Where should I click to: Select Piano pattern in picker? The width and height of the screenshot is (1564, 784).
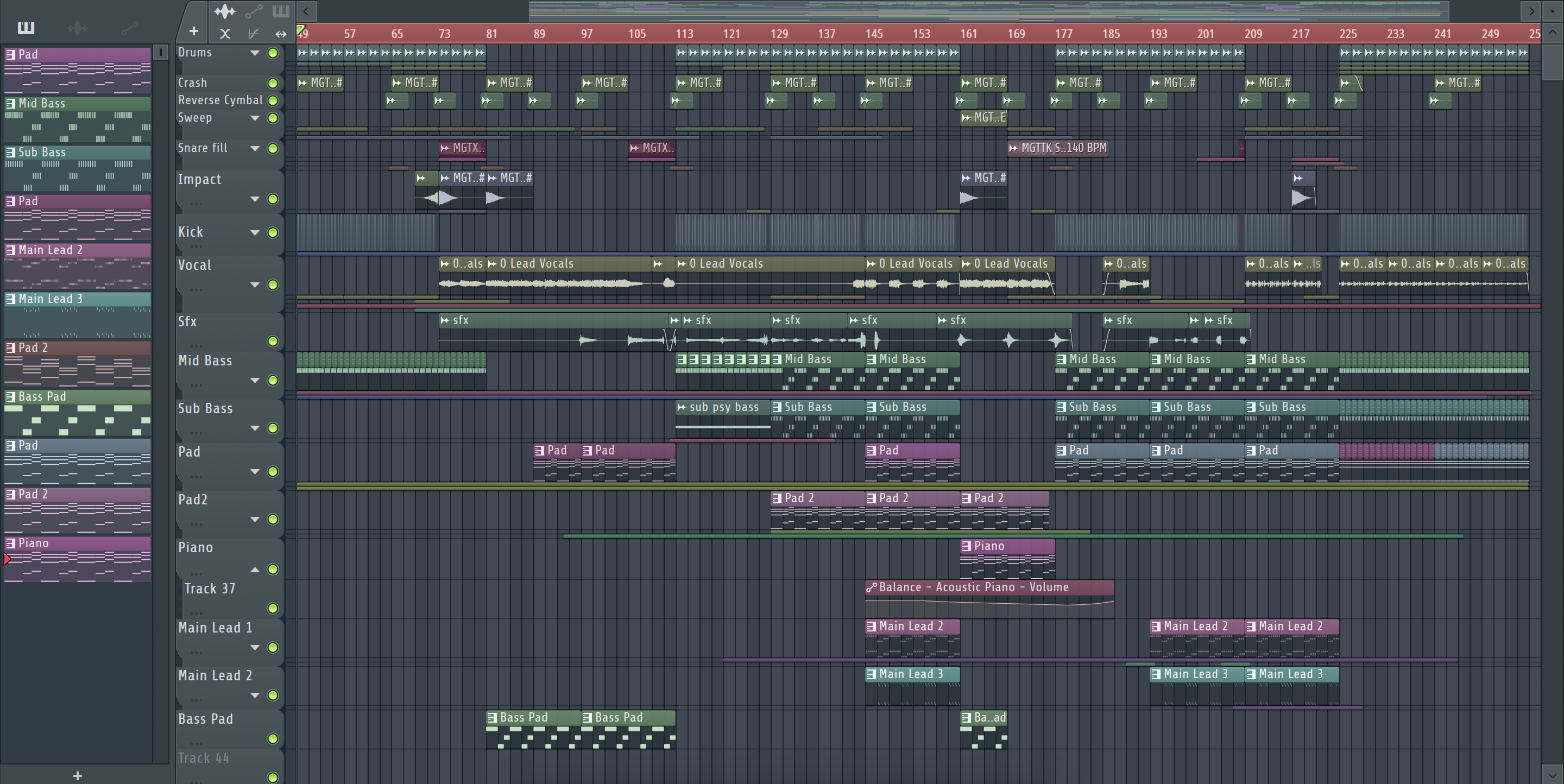click(x=78, y=559)
